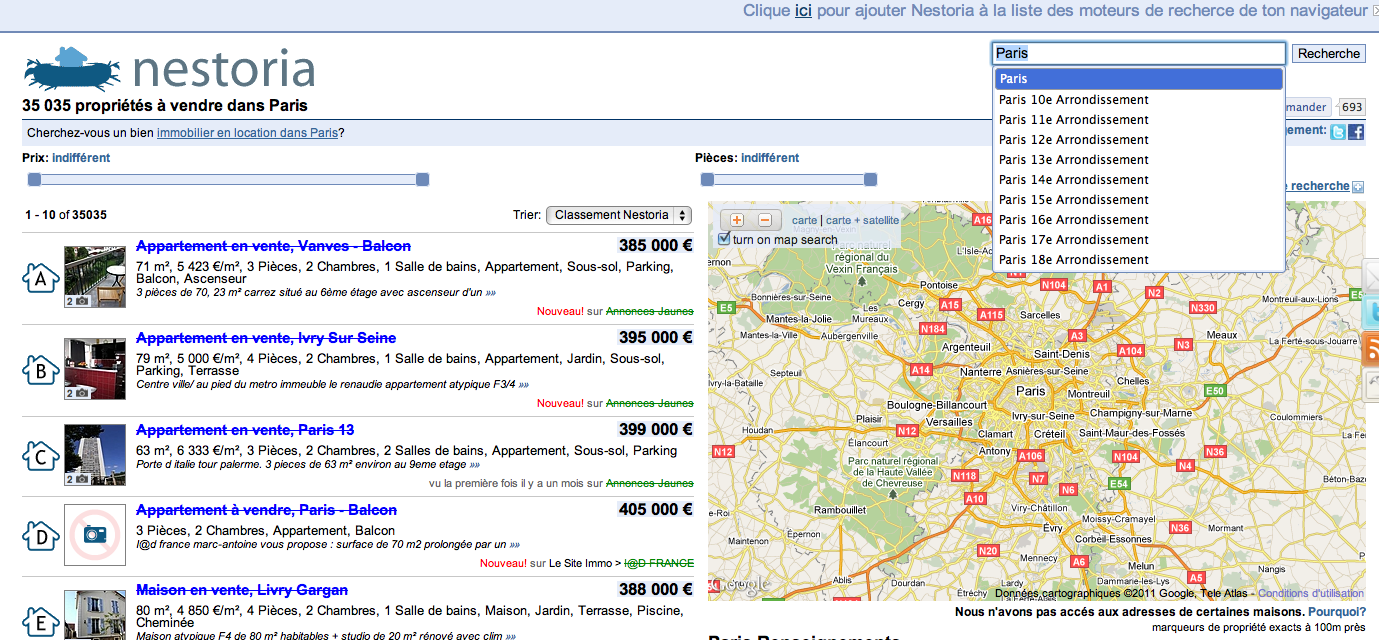Choose 'Paris 14e Arrondissement' suggestion

(x=1139, y=180)
